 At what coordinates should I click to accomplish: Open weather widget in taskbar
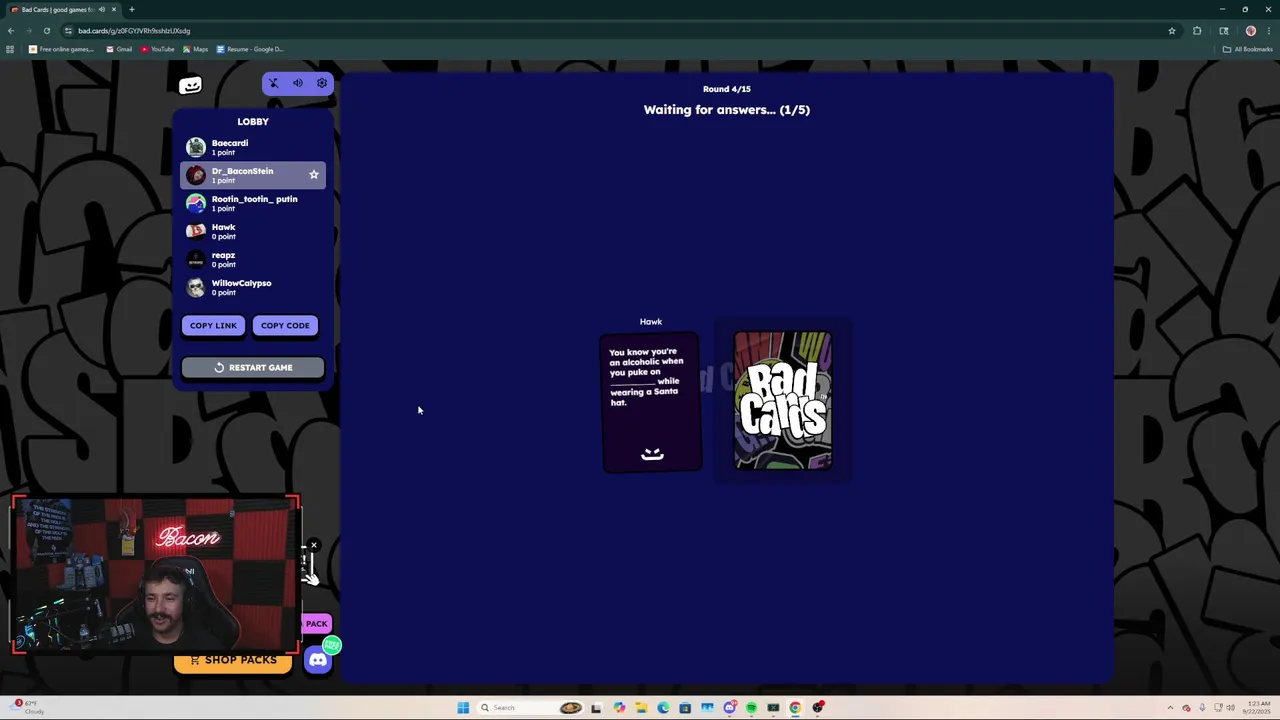(28, 708)
